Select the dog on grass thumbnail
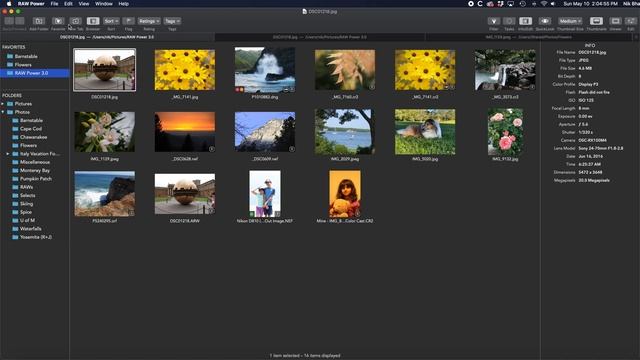Screen dimensions: 640x360 pos(425,132)
